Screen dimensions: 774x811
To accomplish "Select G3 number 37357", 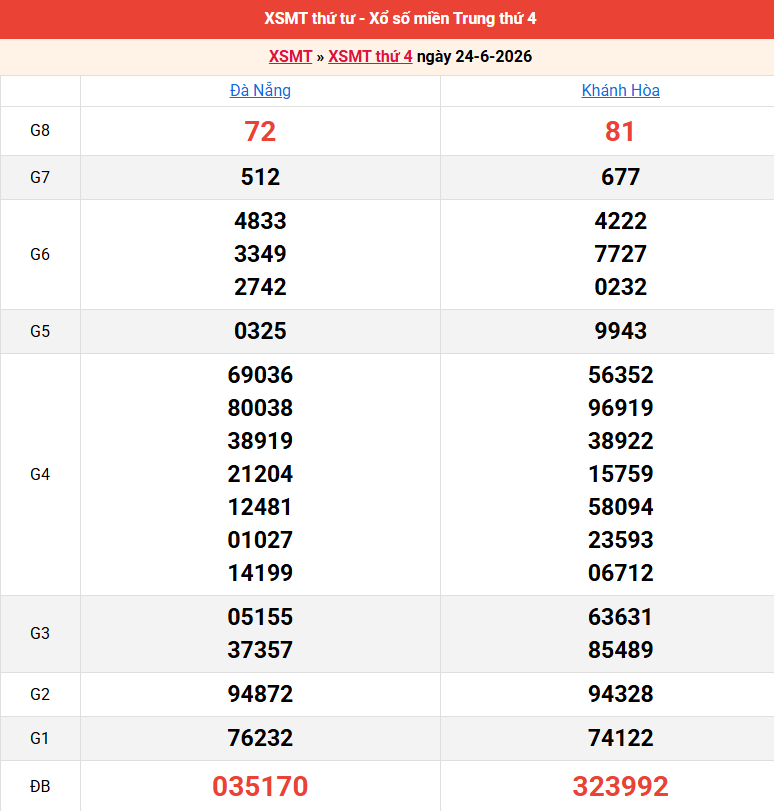I will coord(260,650).
